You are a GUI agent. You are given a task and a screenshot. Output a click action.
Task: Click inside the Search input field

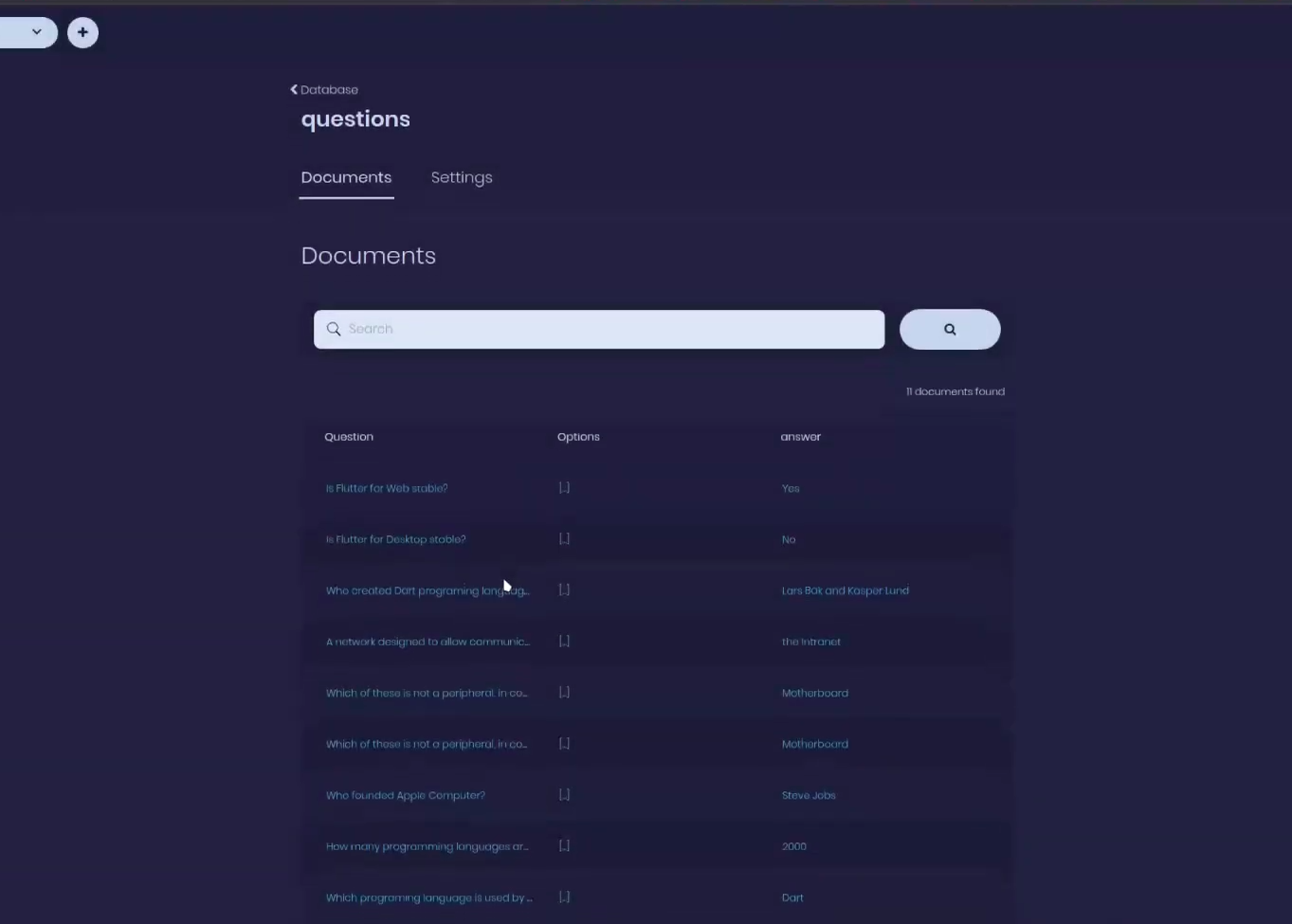click(597, 329)
